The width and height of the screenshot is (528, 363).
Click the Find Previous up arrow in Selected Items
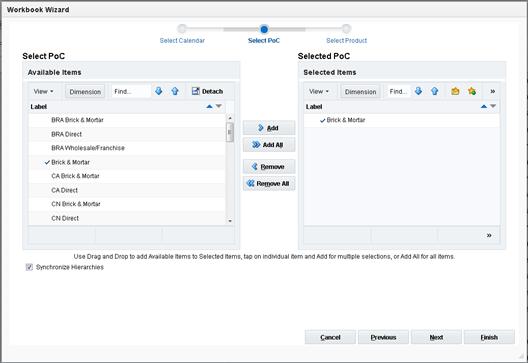[x=435, y=91]
